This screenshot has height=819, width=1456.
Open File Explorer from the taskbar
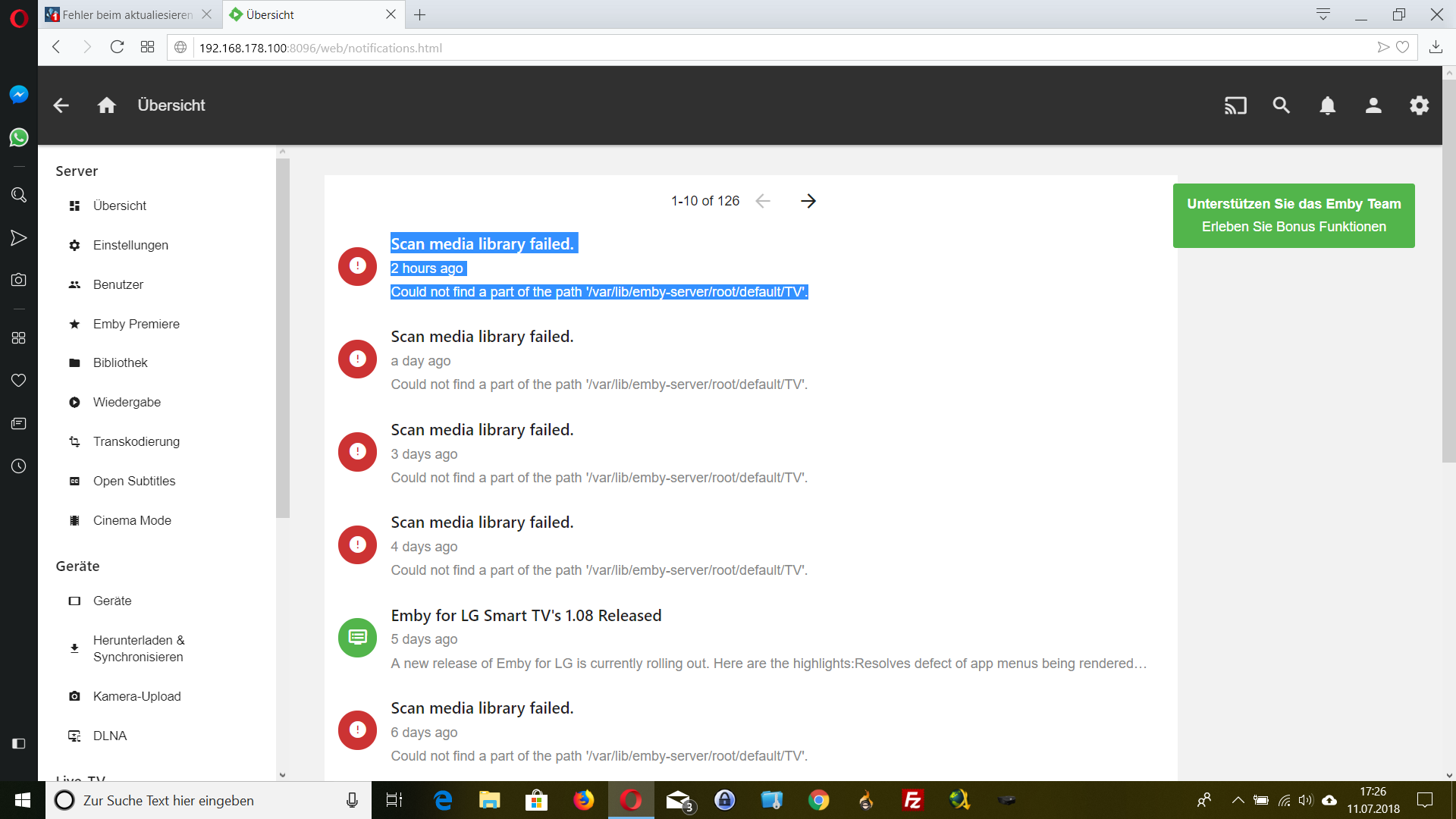tap(490, 800)
